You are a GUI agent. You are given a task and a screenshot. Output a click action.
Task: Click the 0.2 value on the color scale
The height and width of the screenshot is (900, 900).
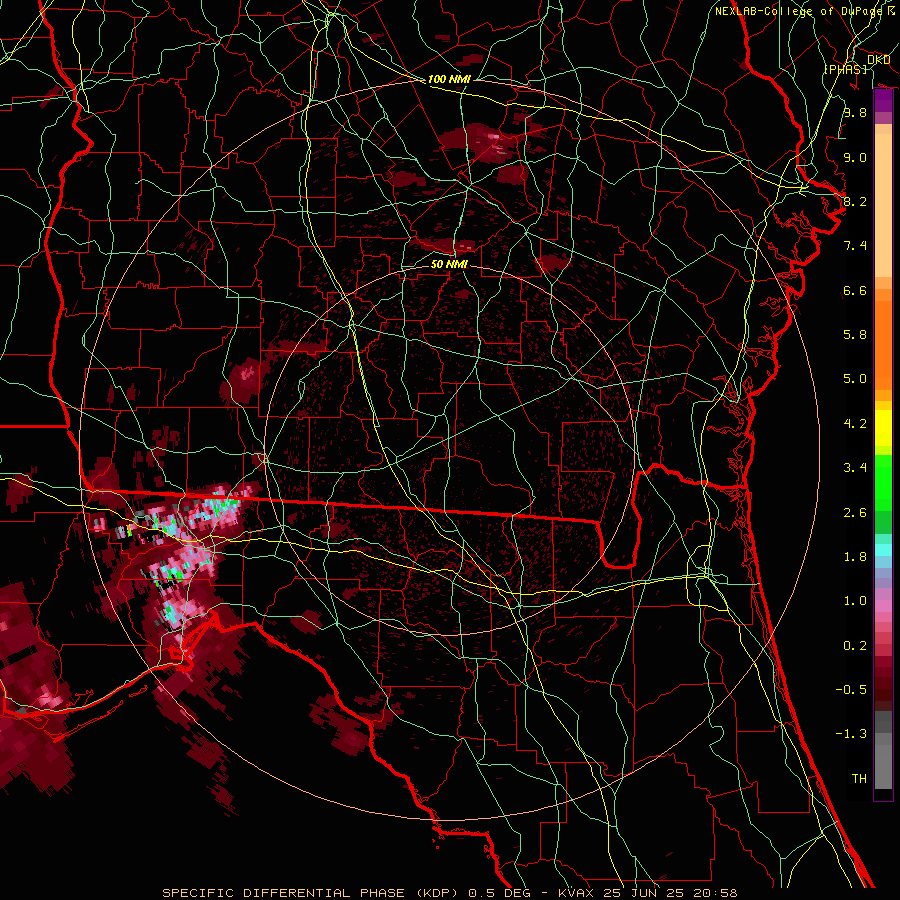[x=855, y=645]
